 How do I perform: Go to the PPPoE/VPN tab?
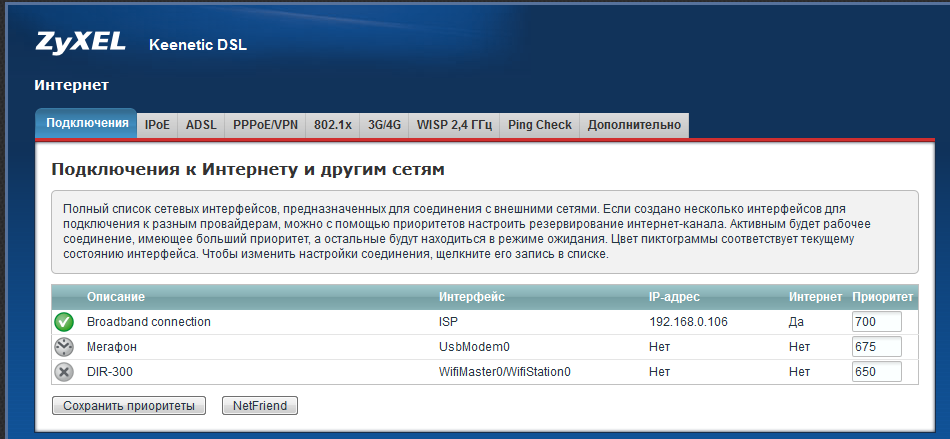pos(265,125)
